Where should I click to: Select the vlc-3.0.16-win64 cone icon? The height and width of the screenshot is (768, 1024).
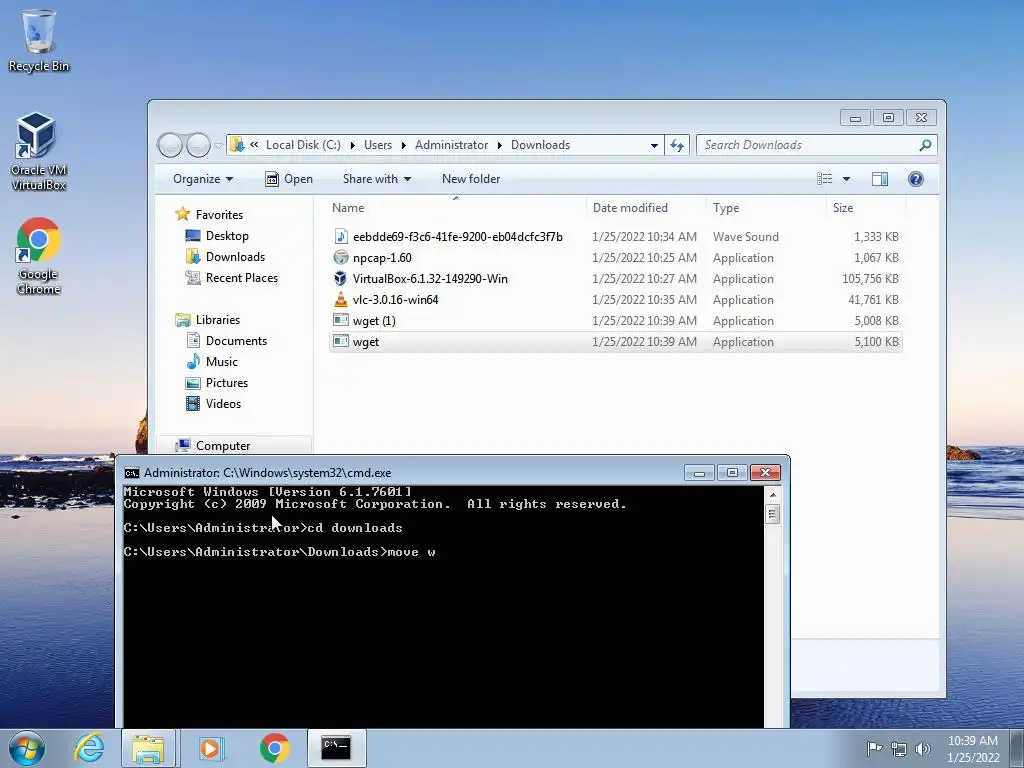(x=340, y=300)
